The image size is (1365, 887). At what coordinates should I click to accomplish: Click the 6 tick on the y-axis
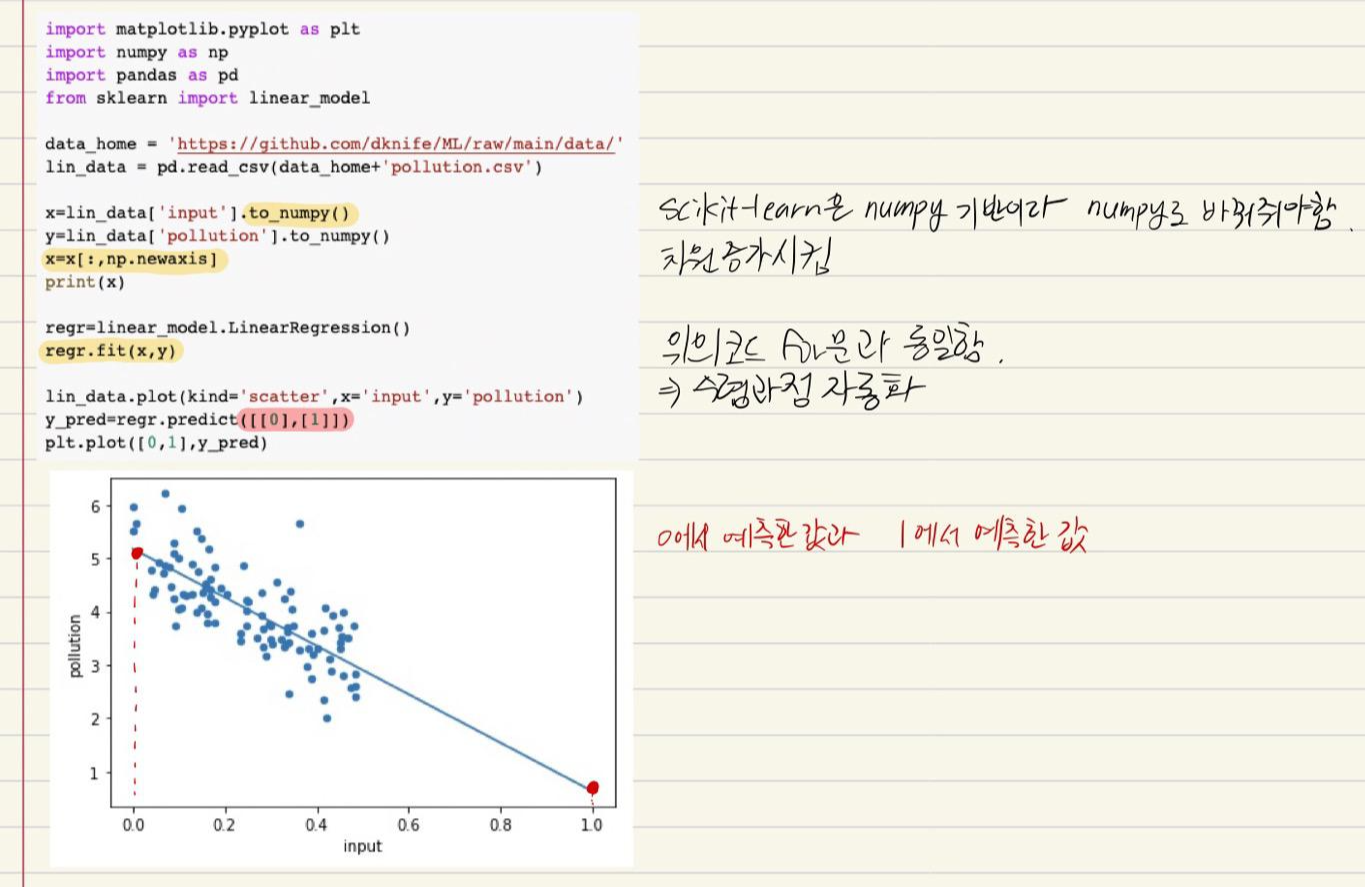96,507
